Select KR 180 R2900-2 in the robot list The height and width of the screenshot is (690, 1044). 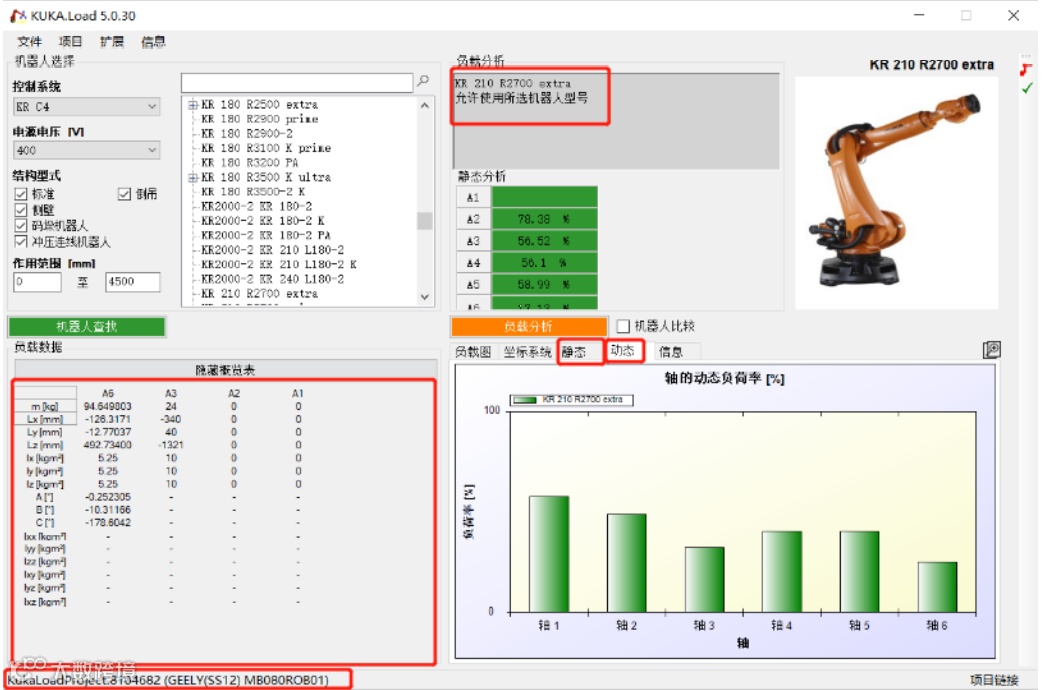coord(246,134)
